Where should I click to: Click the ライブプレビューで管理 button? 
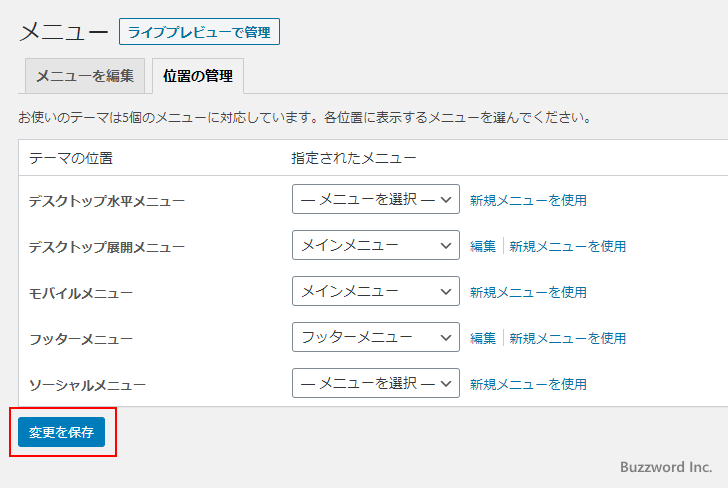[199, 32]
